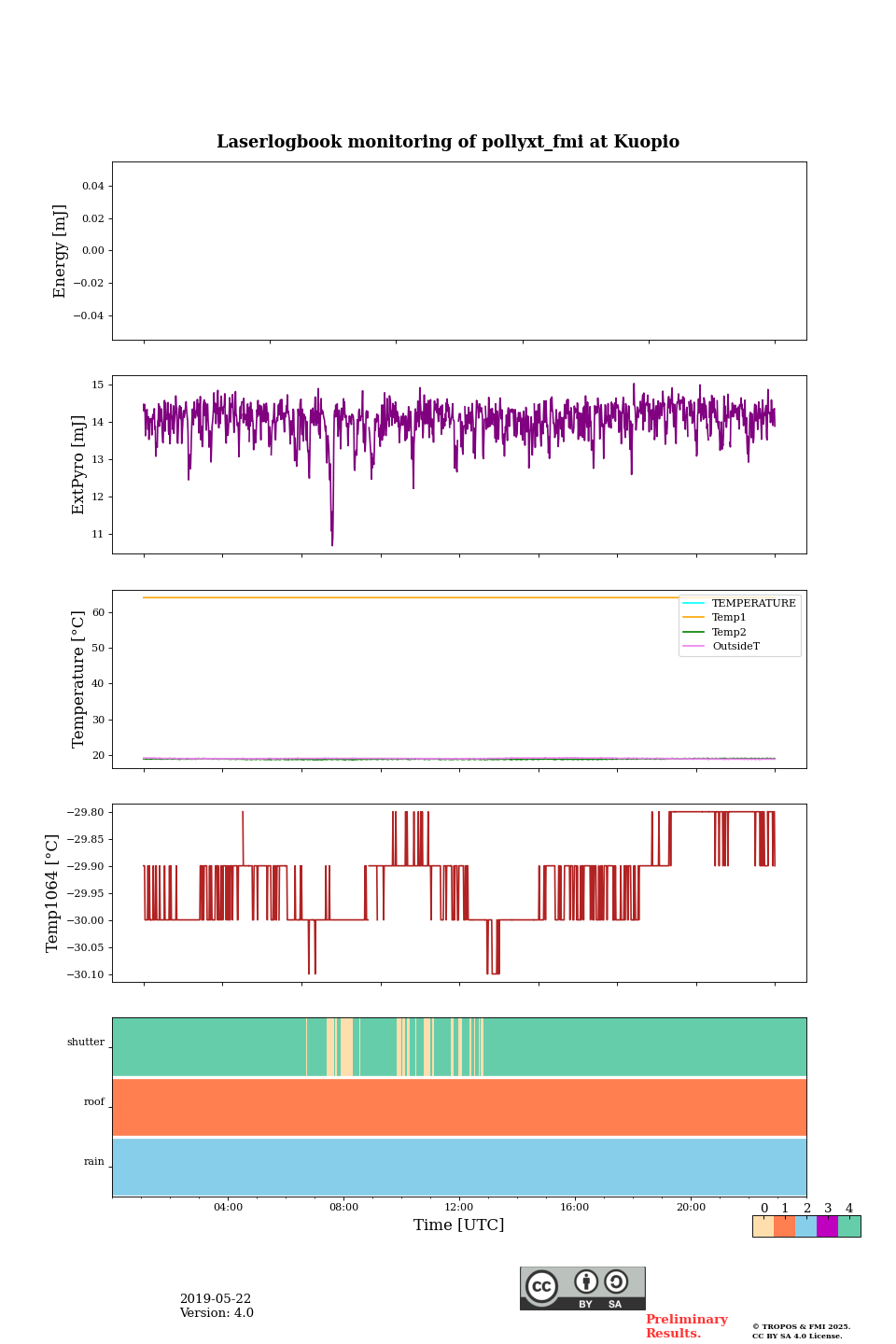
Task: Click the SA share-alike arrow icon
Action: (x=616, y=1282)
